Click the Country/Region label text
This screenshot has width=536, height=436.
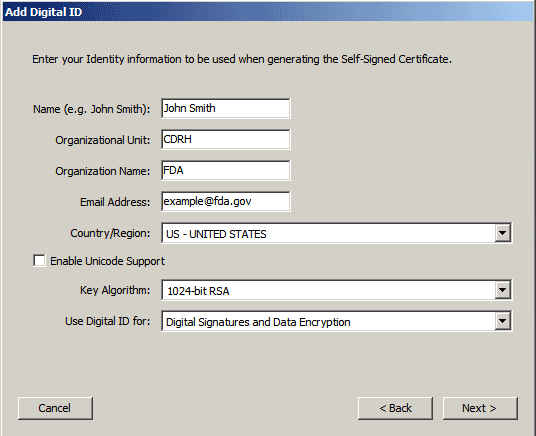click(x=110, y=233)
